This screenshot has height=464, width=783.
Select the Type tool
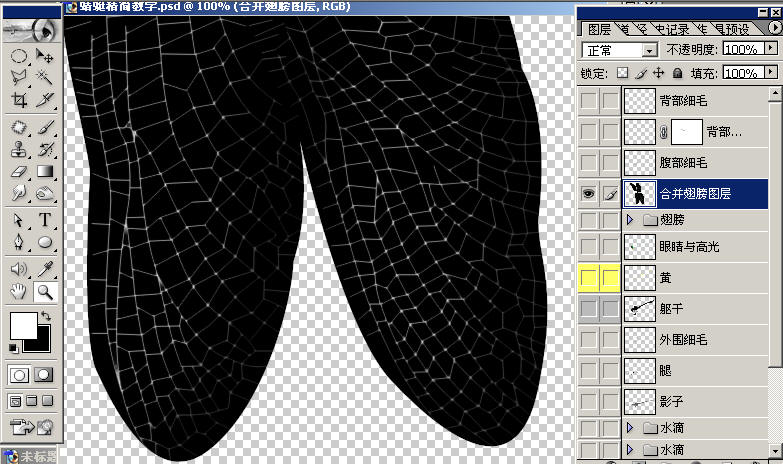[x=44, y=220]
